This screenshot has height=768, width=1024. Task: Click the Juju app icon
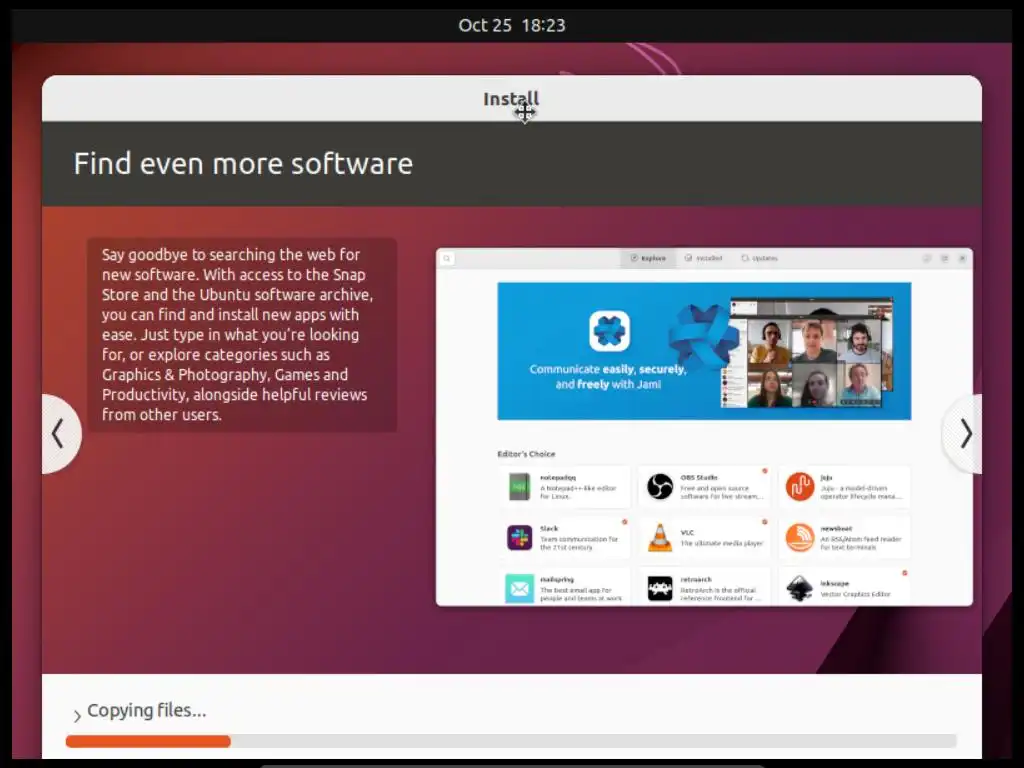[x=799, y=487]
